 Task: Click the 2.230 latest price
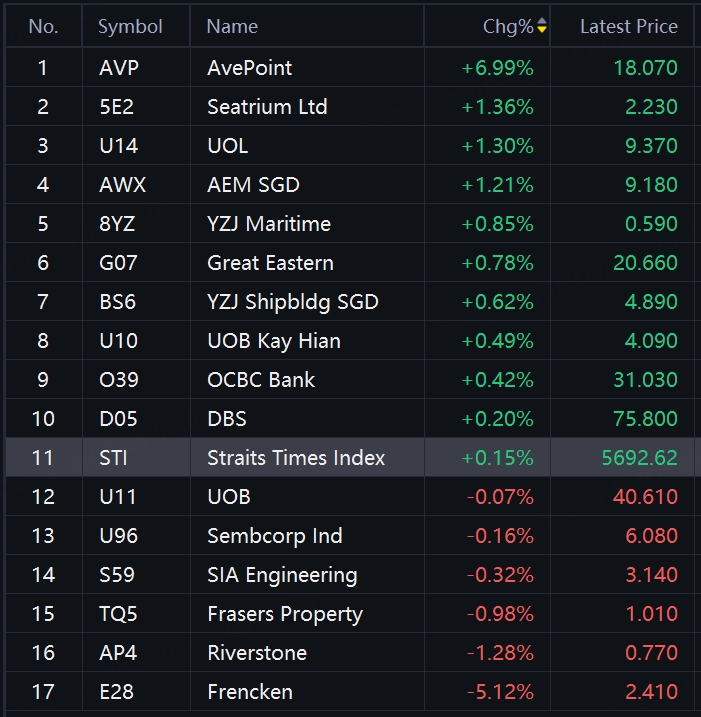click(x=651, y=107)
